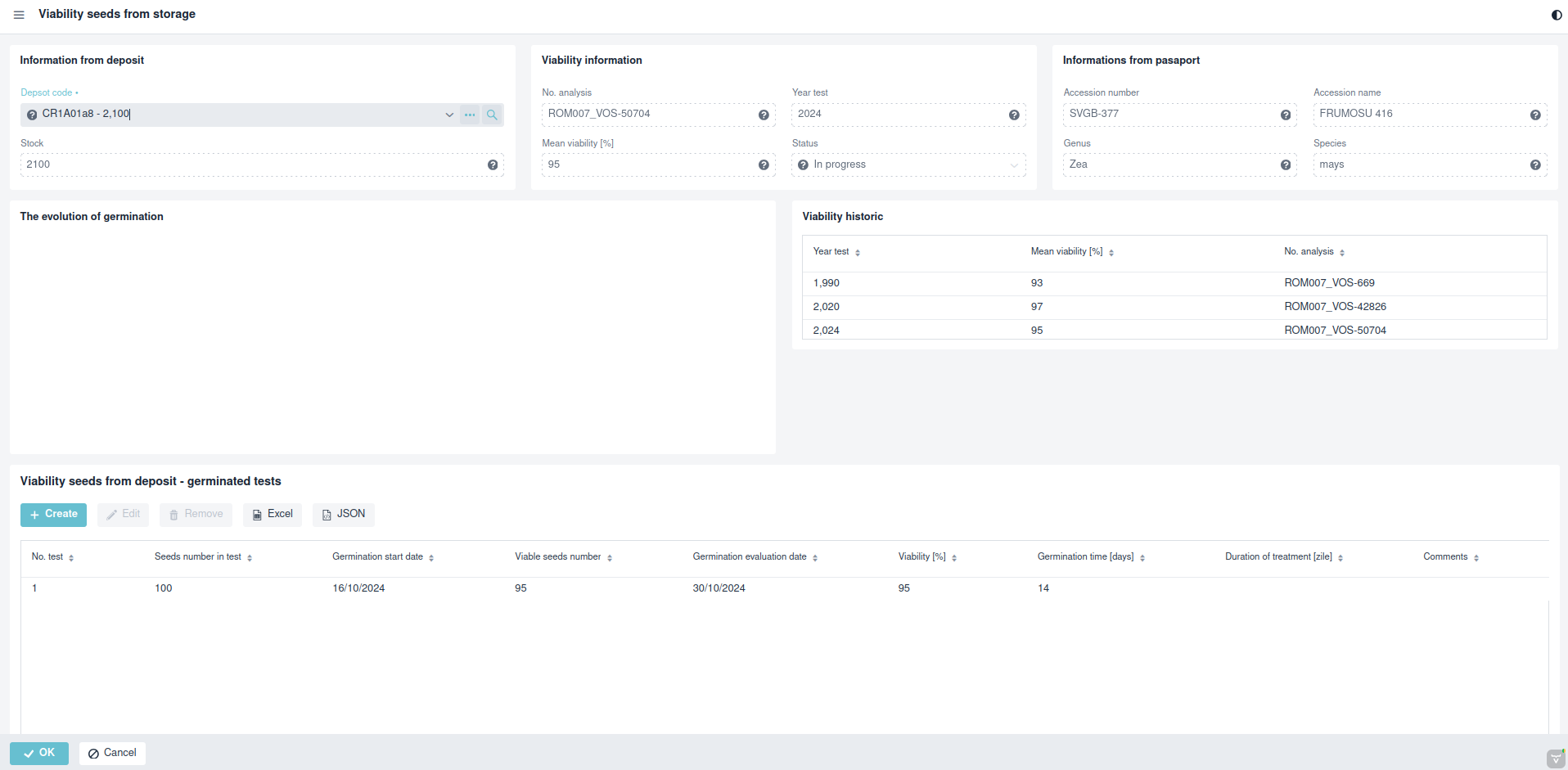Click historic cell showing year 1,990
This screenshot has height=770, width=1568.
(x=826, y=283)
